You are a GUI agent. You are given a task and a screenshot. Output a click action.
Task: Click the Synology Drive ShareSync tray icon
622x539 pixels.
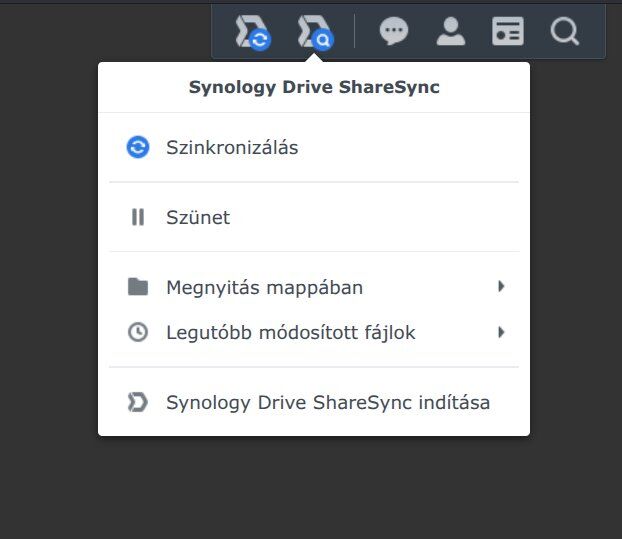tap(252, 32)
